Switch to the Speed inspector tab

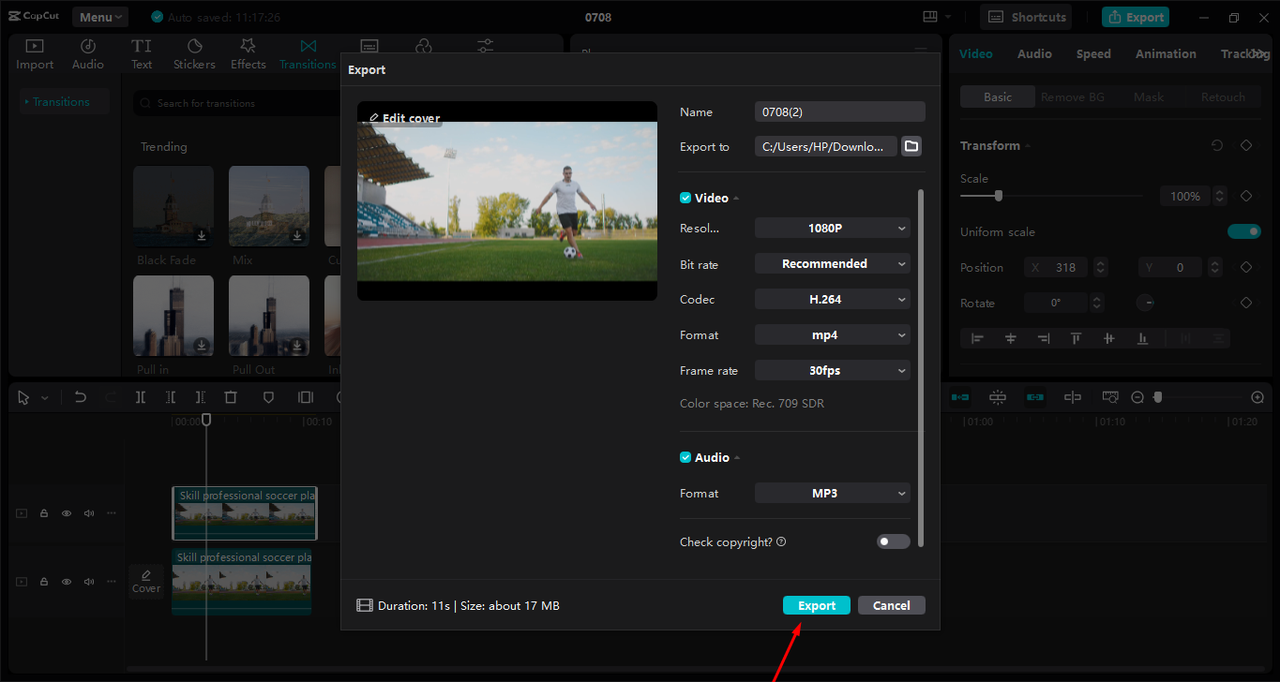[x=1093, y=54]
